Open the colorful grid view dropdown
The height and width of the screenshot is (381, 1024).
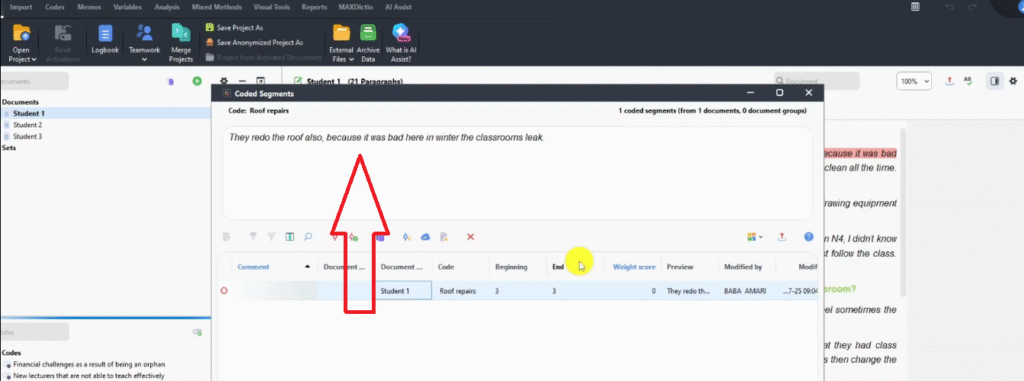tap(755, 237)
